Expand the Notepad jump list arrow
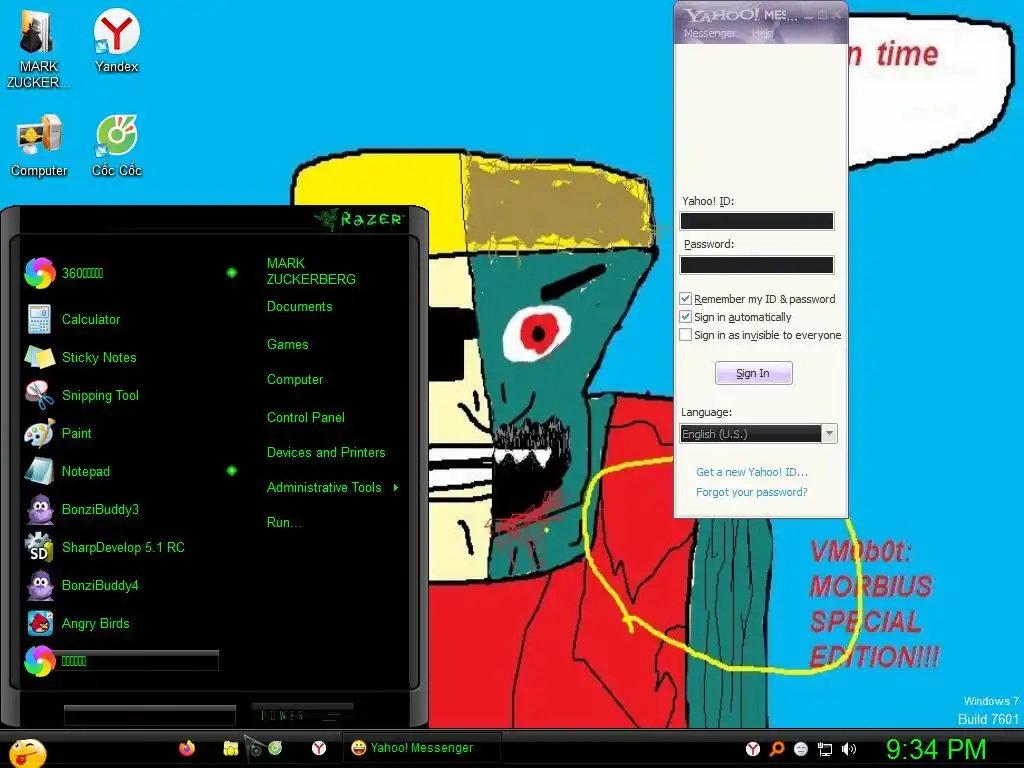Screen dimensions: 1024x768 tap(232, 471)
